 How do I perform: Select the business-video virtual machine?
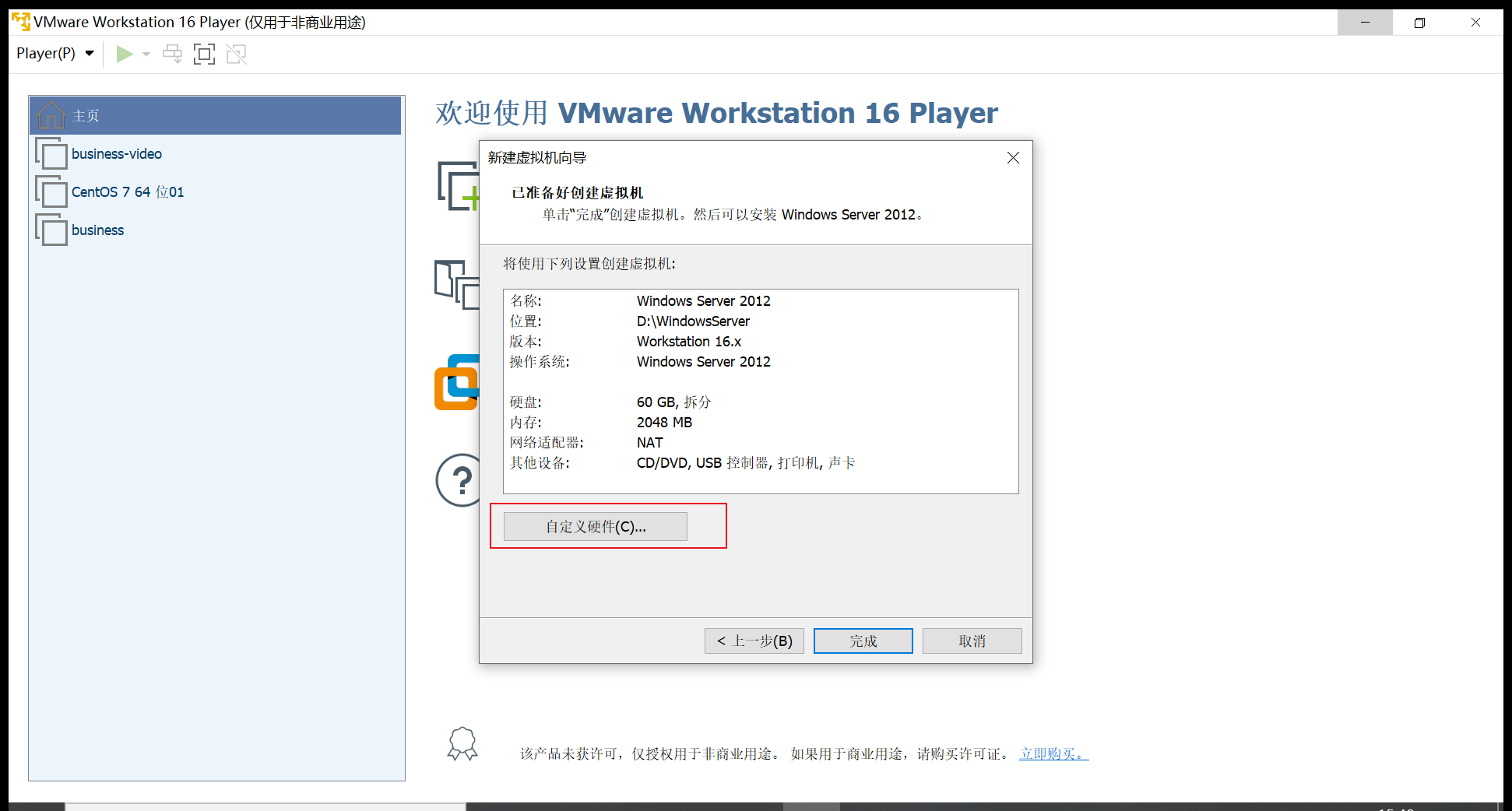pyautogui.click(x=115, y=153)
